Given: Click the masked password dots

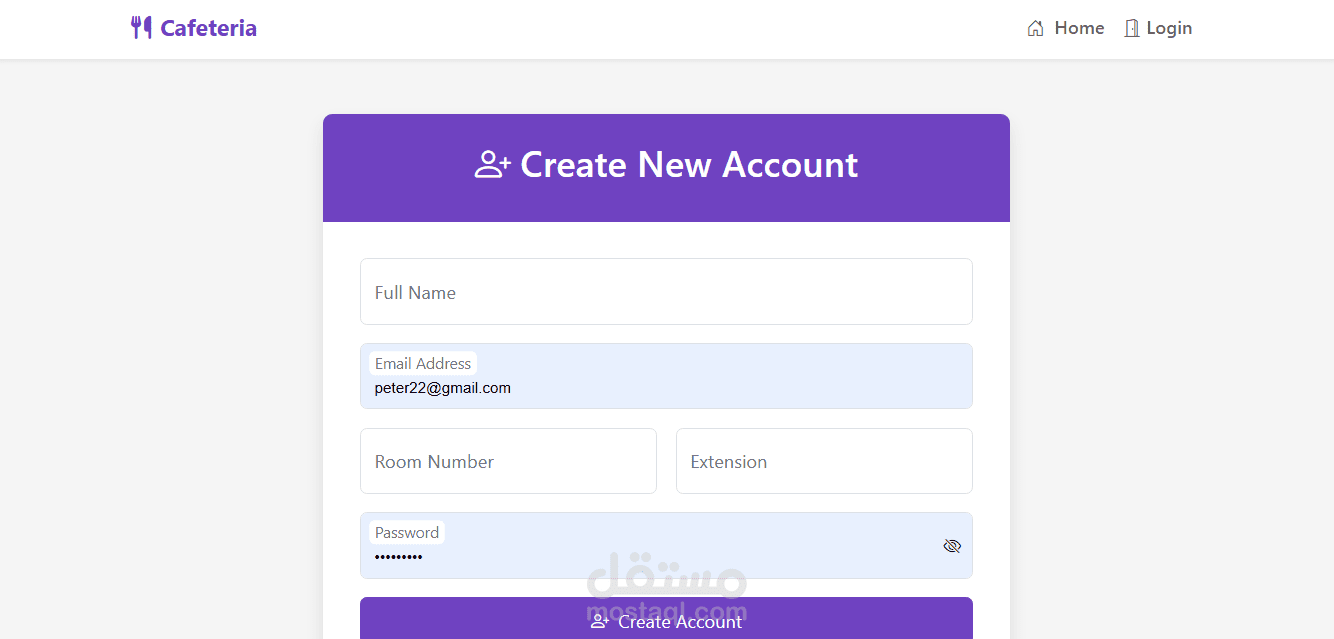Looking at the screenshot, I should (x=399, y=557).
